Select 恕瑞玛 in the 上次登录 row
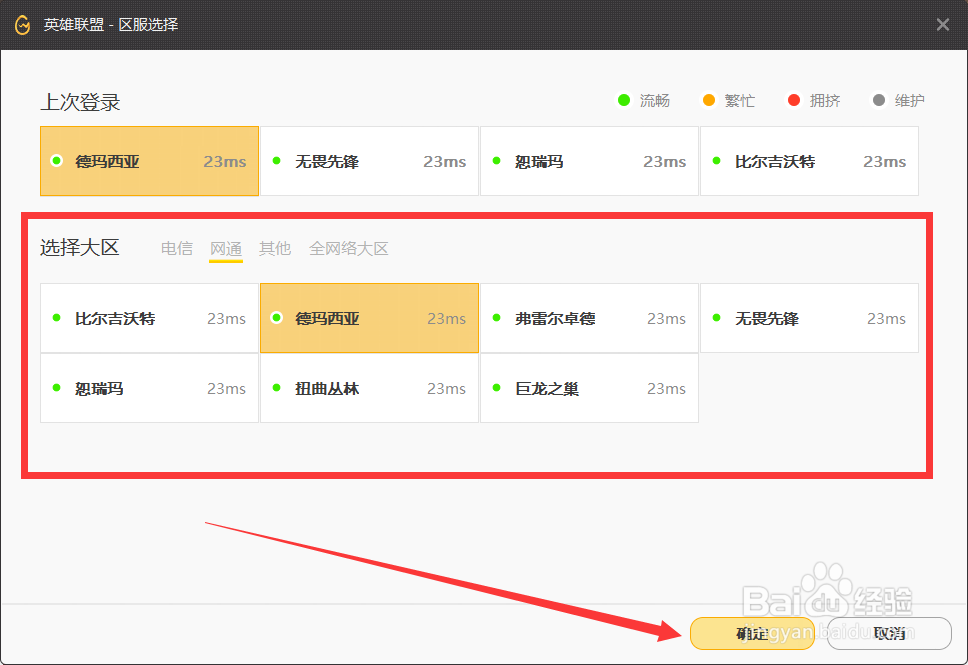The width and height of the screenshot is (968, 665). [x=589, y=161]
